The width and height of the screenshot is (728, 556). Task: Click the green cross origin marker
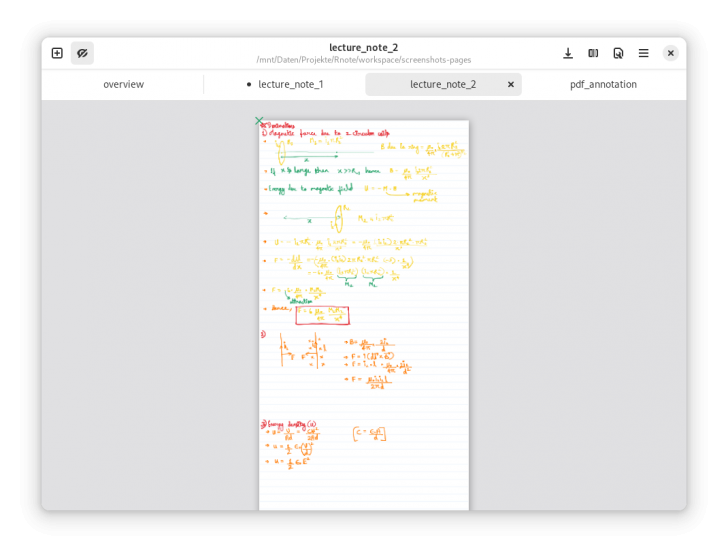click(259, 121)
